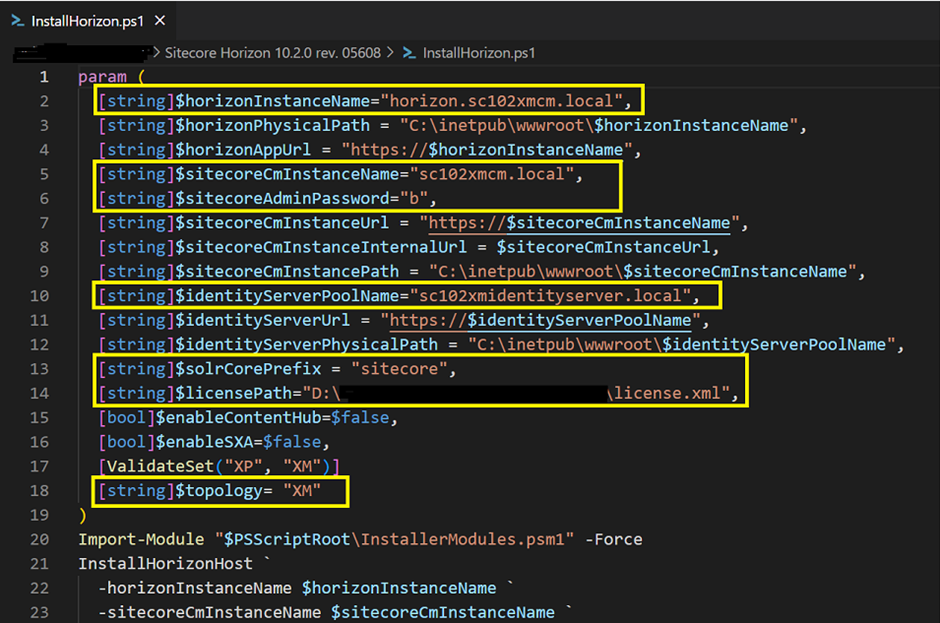The height and width of the screenshot is (623, 940).
Task: Click the $false value for enableSXA
Action: (292, 442)
